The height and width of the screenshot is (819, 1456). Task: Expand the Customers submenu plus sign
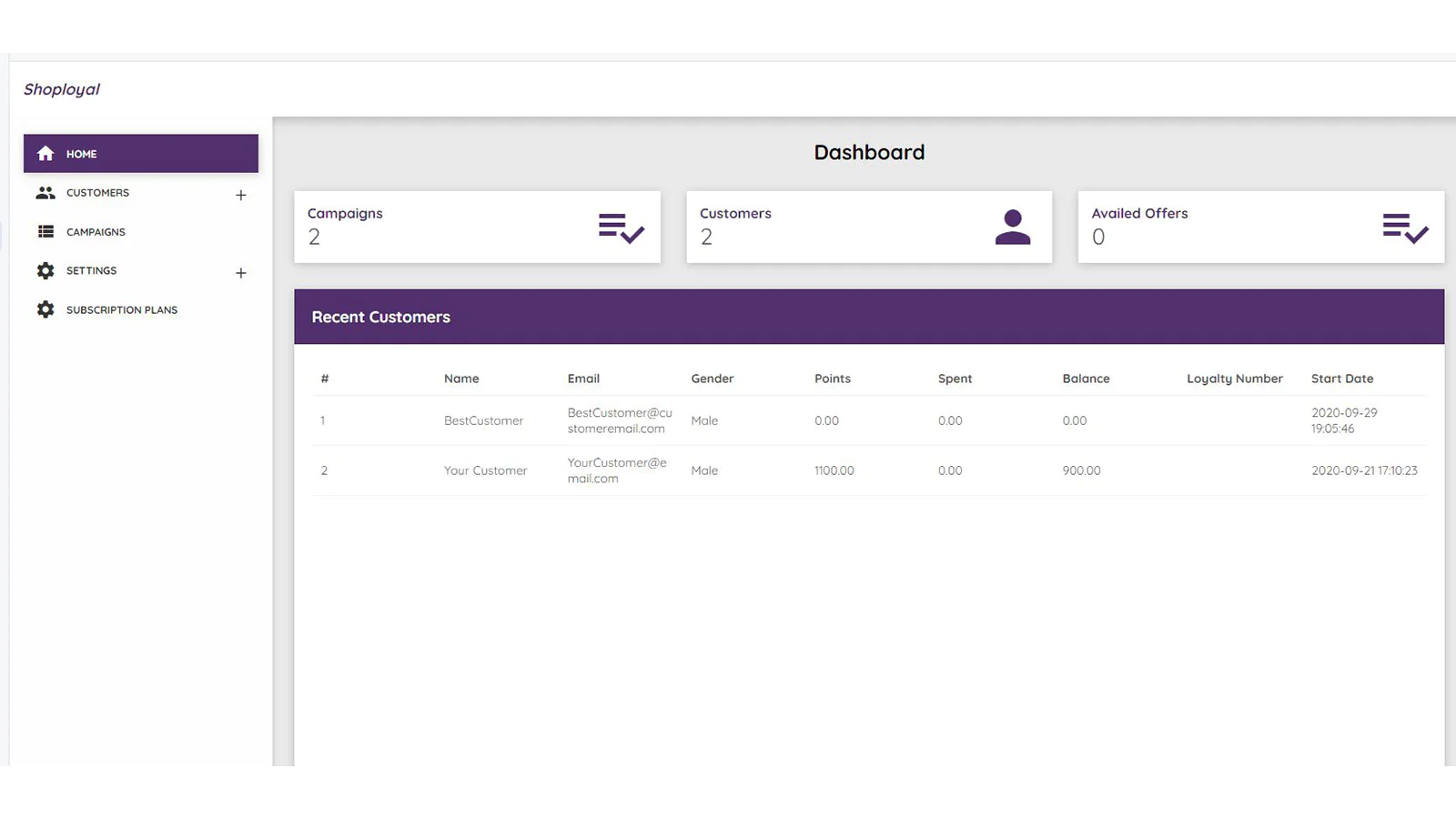(241, 195)
